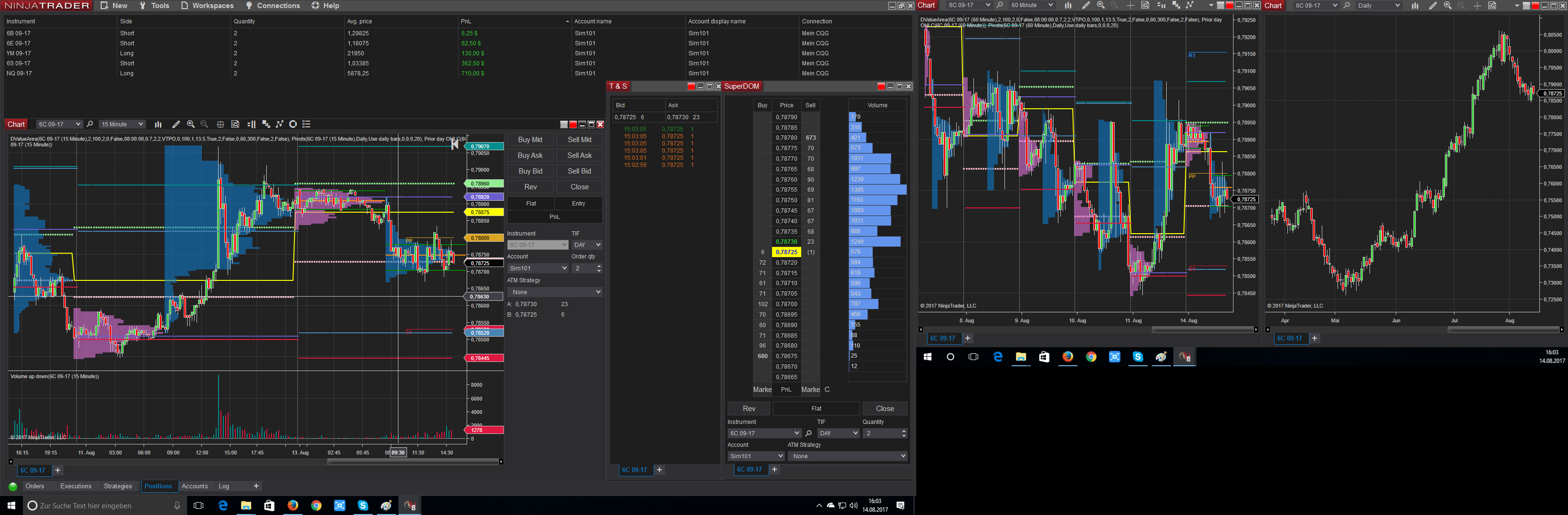This screenshot has height=515, width=1568.
Task: Open SuperDOM instrument 6C 09-17 dropdown
Action: [x=764, y=433]
